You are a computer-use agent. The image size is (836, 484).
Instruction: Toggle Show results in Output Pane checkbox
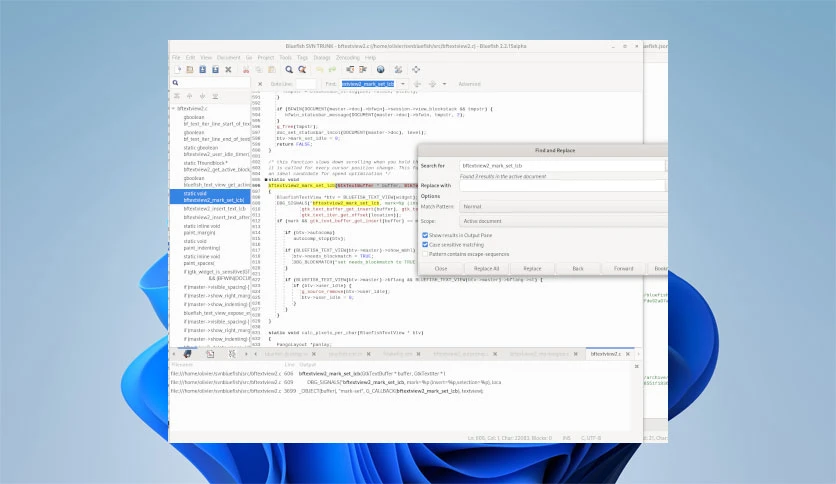pyautogui.click(x=425, y=235)
